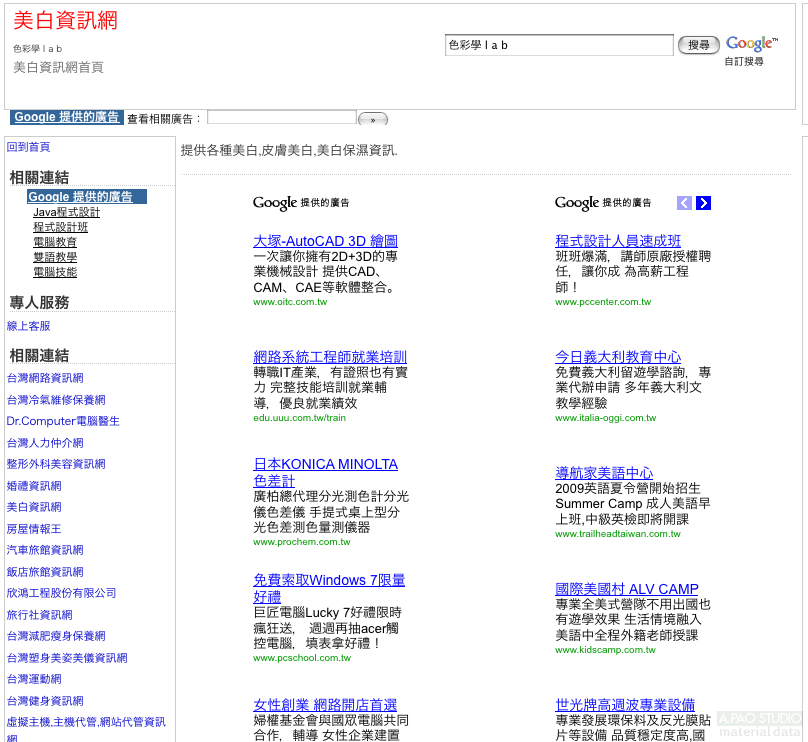Open 台灣減肥瘦身保養網 in related links
The height and width of the screenshot is (742, 808).
point(56,636)
